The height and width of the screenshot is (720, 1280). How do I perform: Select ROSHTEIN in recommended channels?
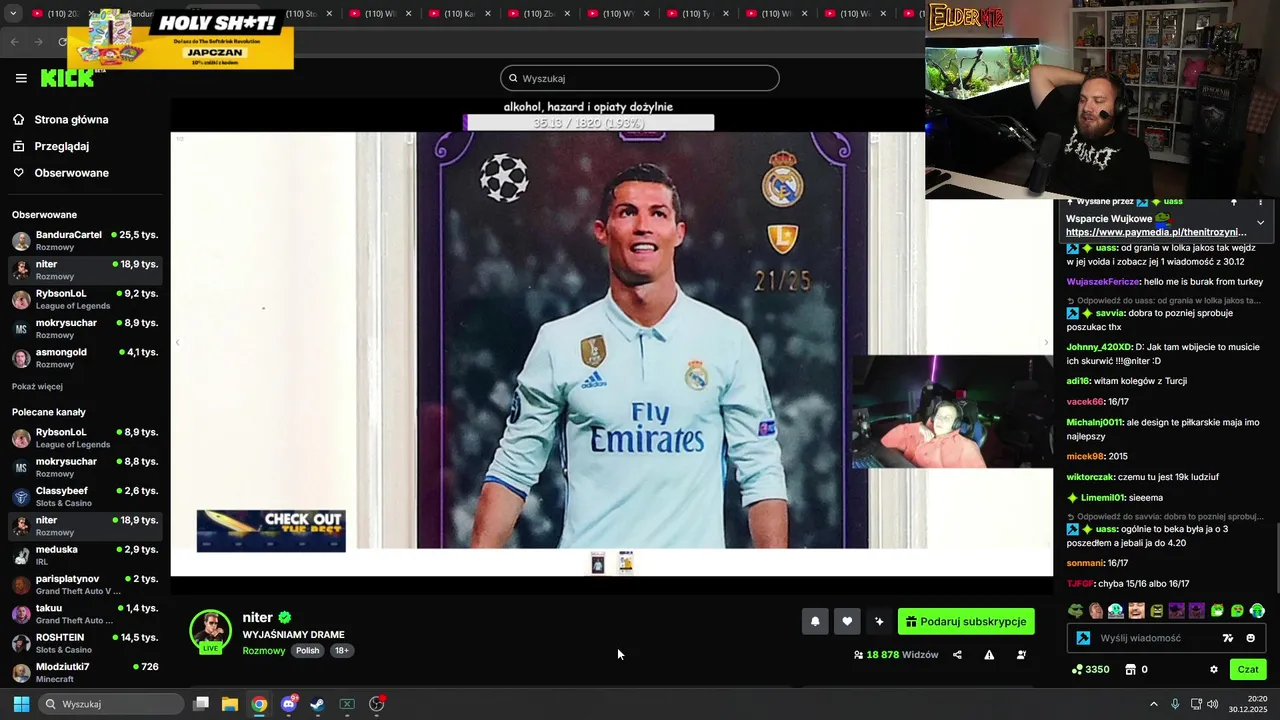pyautogui.click(x=85, y=643)
